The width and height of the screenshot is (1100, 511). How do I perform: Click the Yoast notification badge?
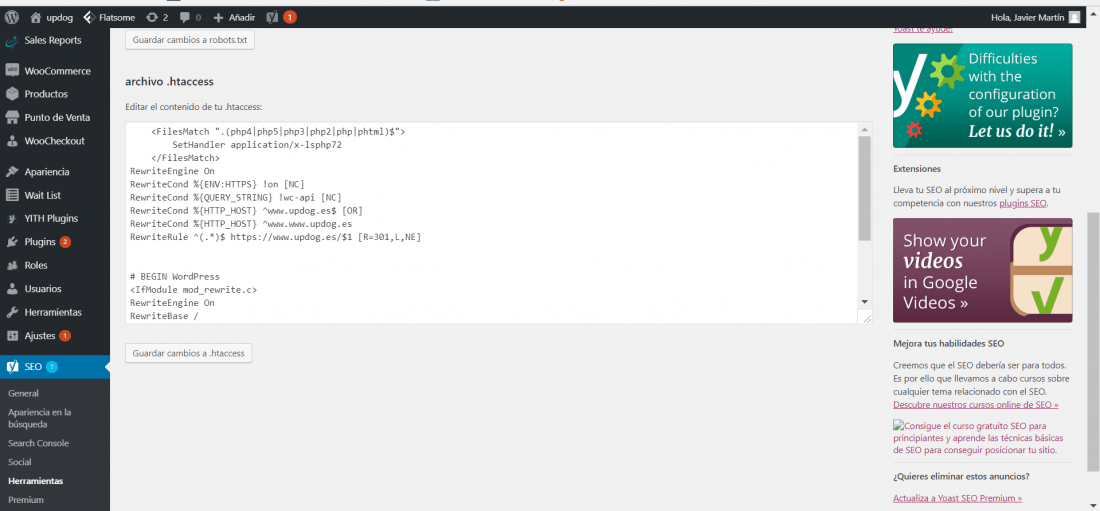(x=290, y=17)
